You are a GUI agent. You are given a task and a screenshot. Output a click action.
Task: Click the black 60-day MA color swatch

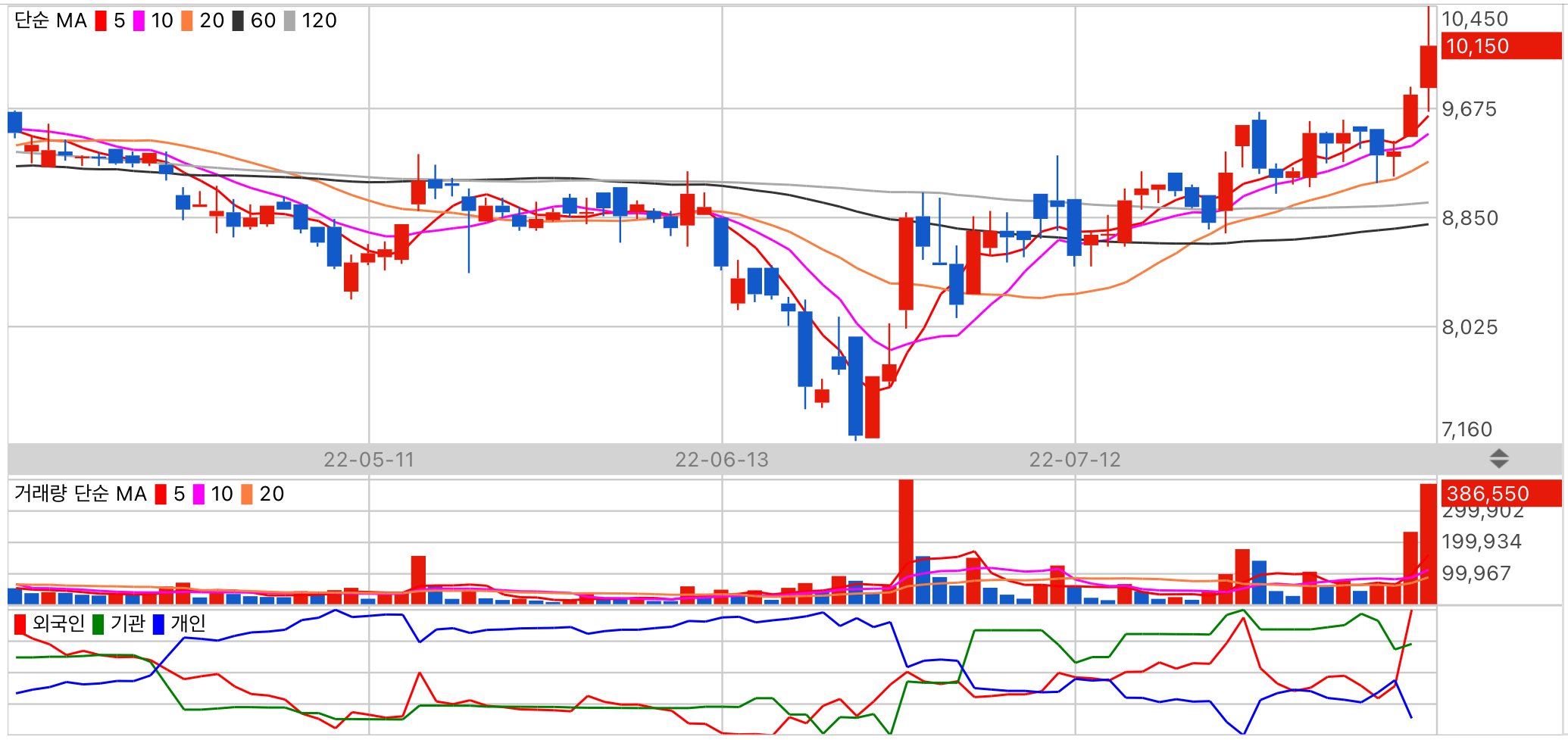click(238, 20)
